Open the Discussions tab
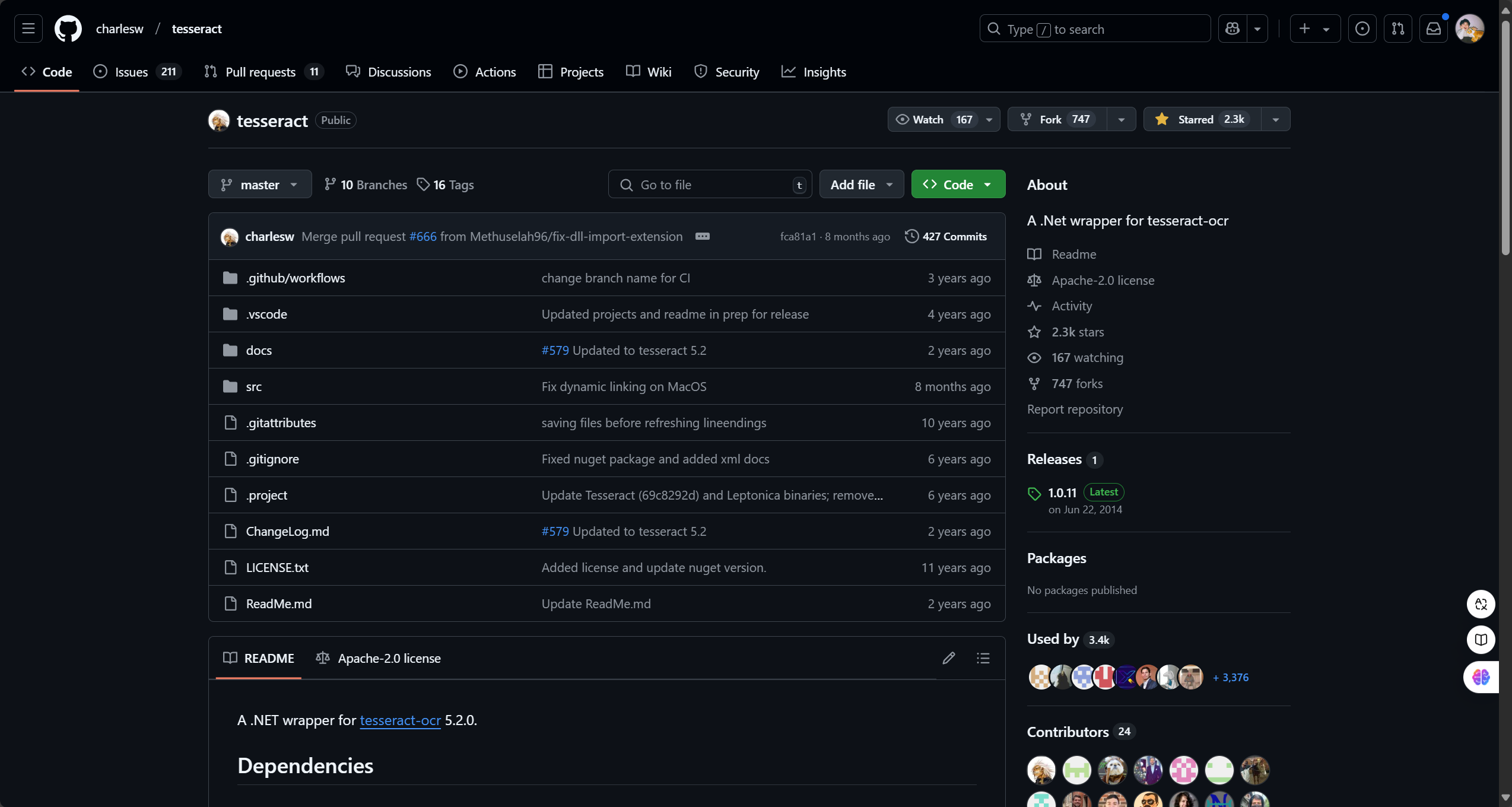Viewport: 1512px width, 807px height. pyautogui.click(x=389, y=72)
